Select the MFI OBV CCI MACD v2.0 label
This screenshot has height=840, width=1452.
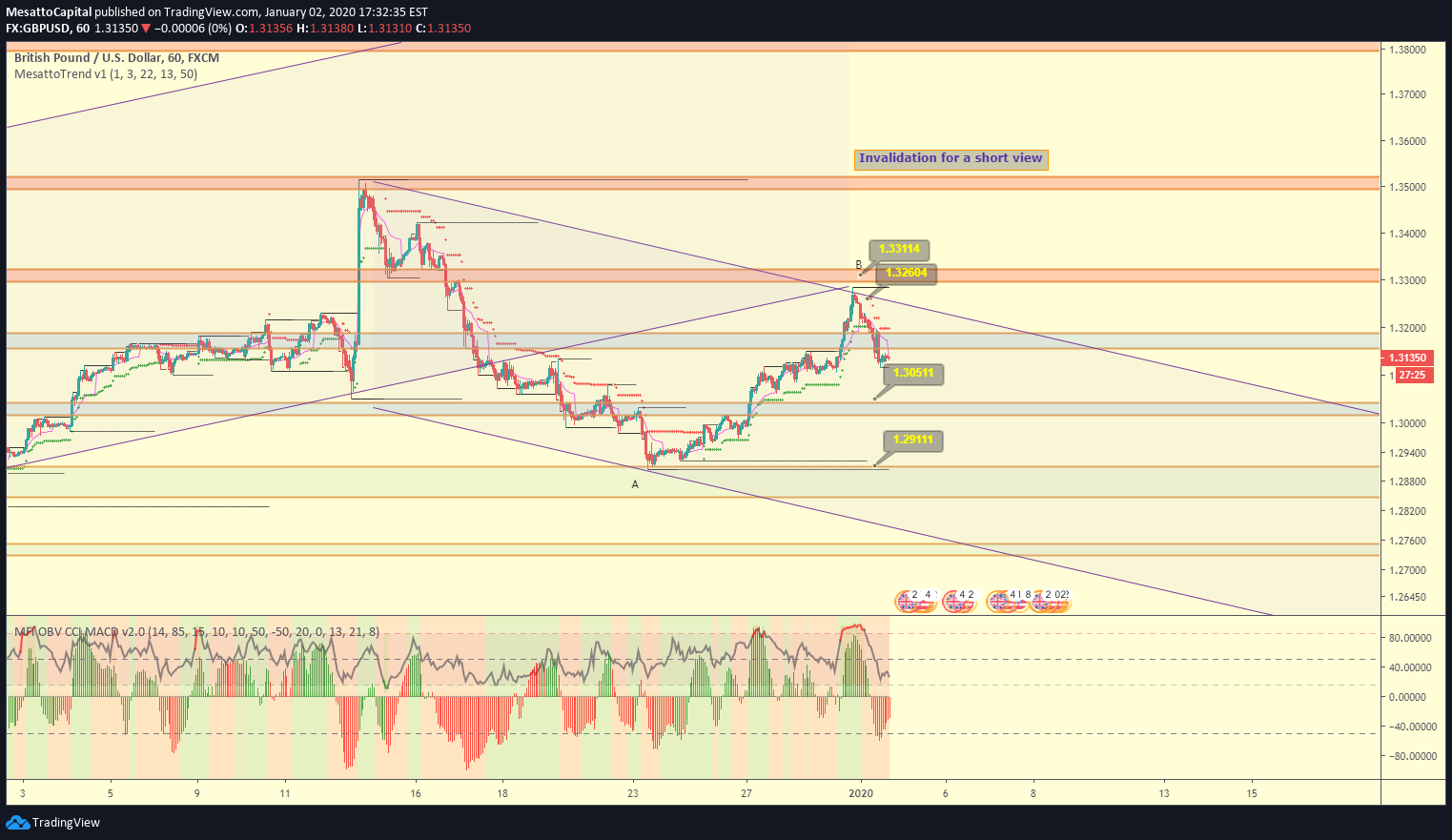(x=196, y=631)
